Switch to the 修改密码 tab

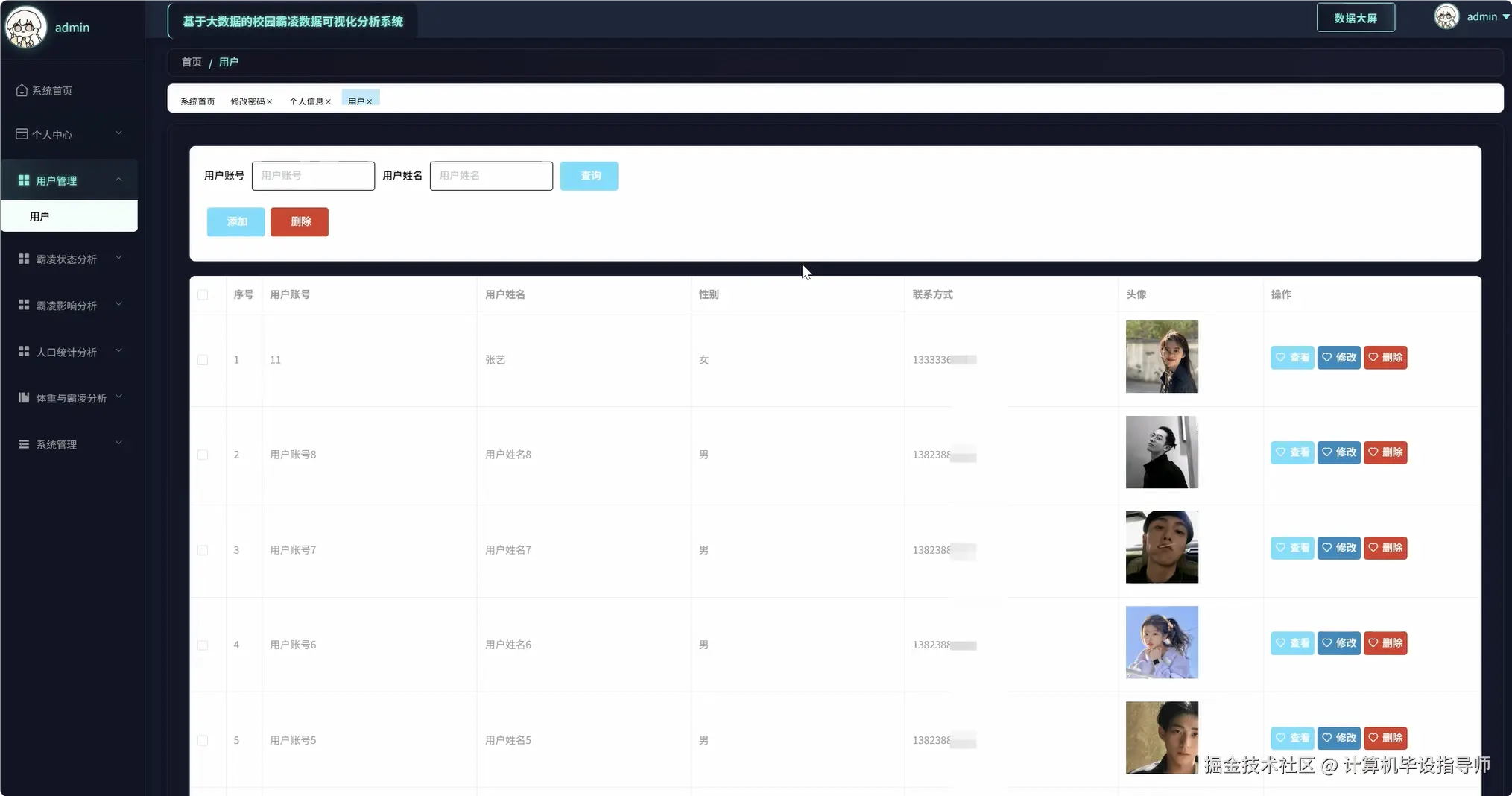tap(247, 101)
